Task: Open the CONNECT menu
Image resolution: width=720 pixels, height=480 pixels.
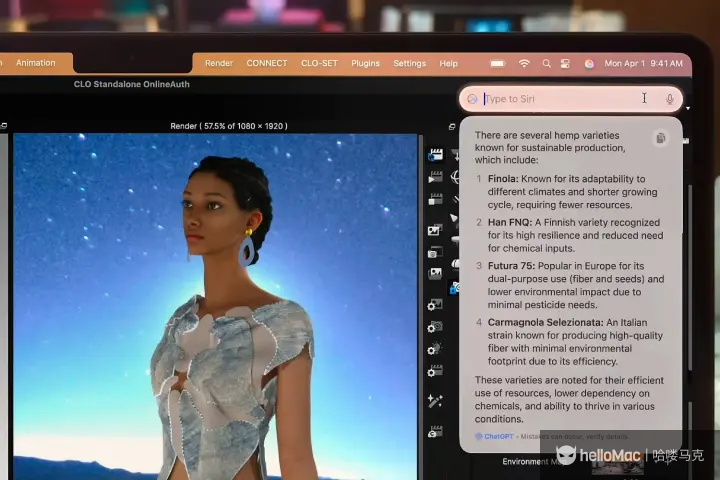Action: click(267, 63)
